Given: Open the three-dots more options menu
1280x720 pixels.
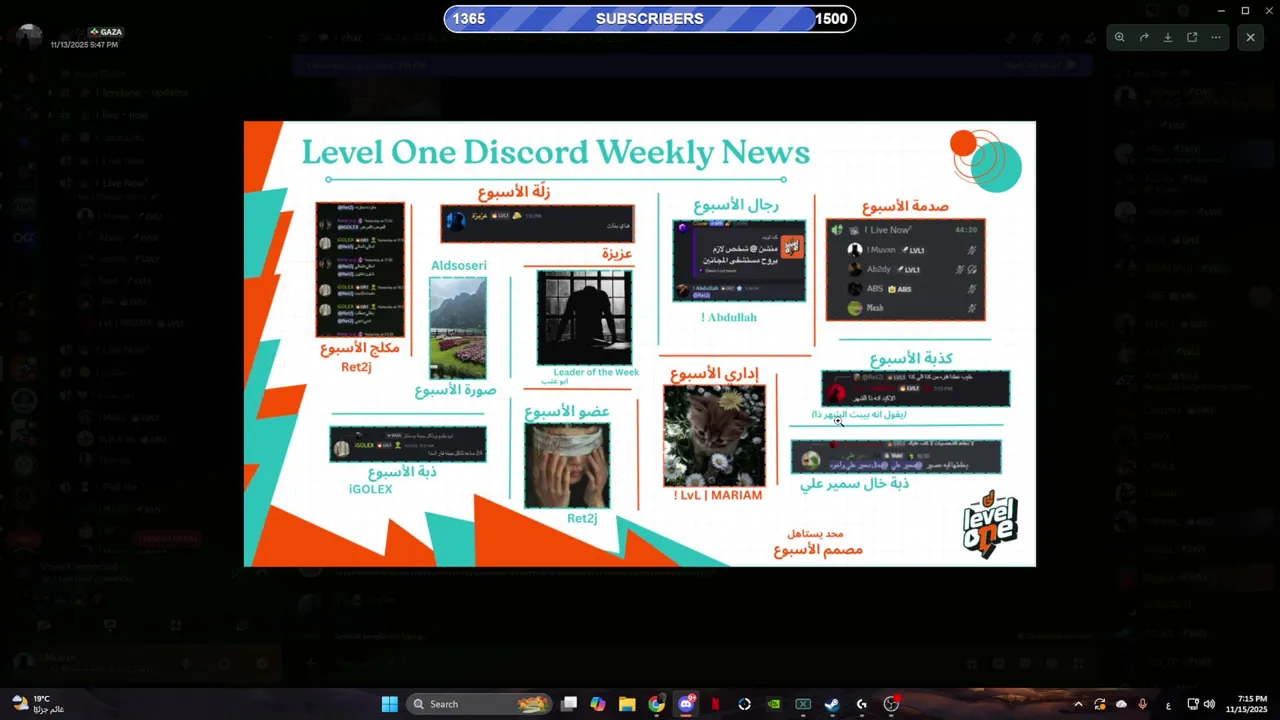Looking at the screenshot, I should (1216, 37).
